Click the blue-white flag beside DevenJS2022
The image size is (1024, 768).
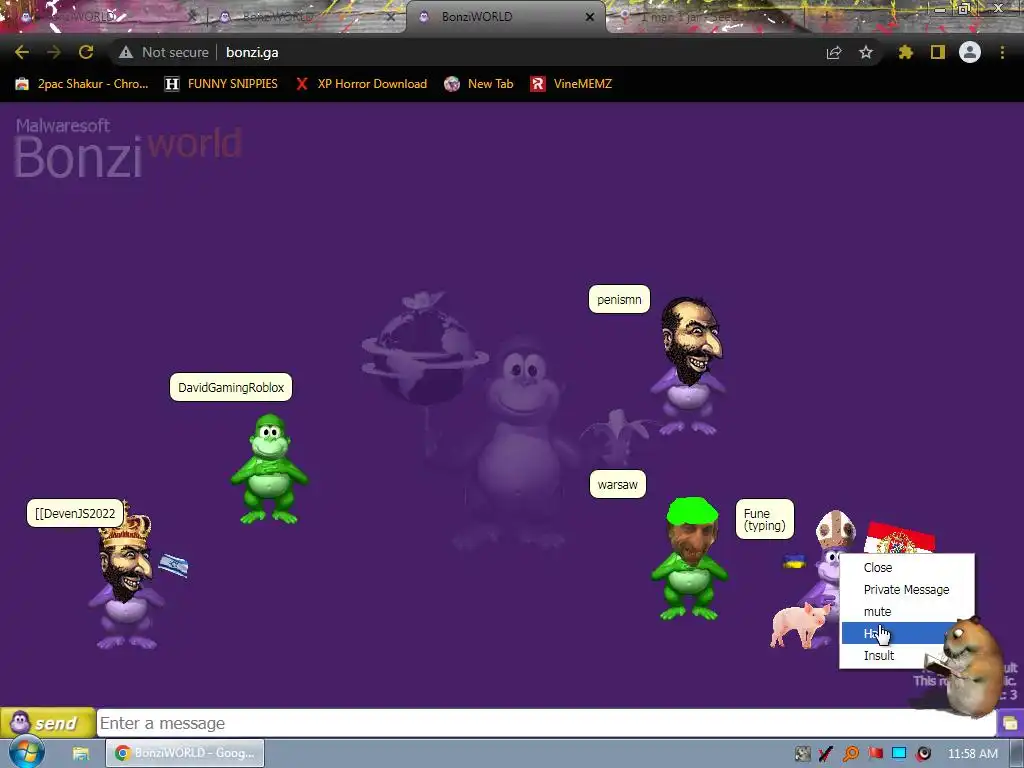pos(173,565)
